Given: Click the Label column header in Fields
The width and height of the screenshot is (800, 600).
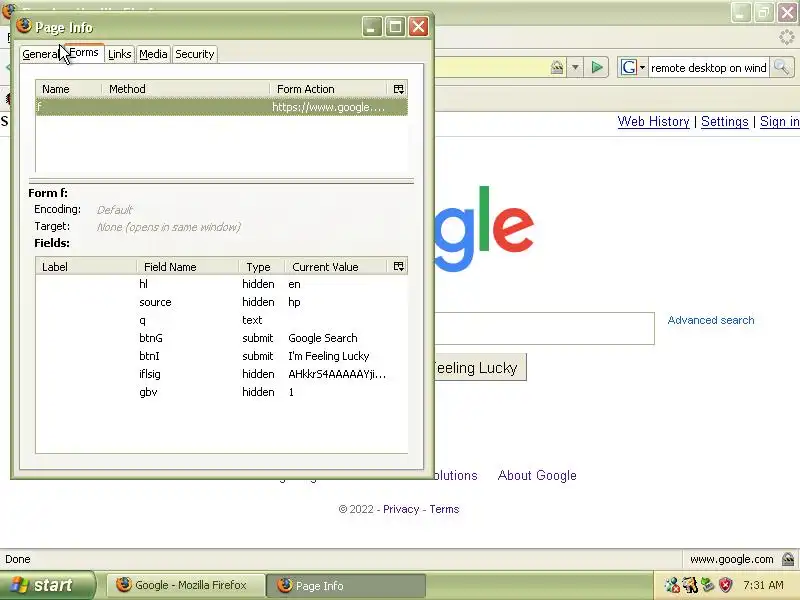Looking at the screenshot, I should pyautogui.click(x=86, y=267).
